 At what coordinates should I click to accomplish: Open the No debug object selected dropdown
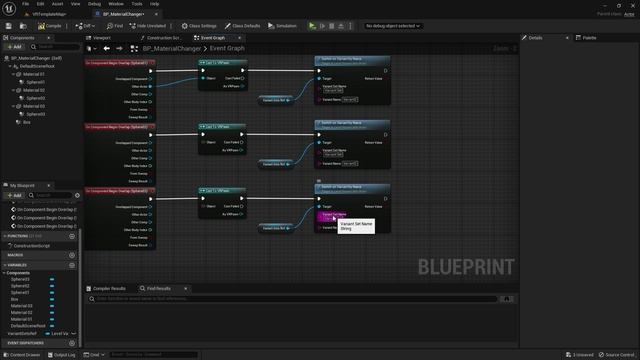(392, 26)
